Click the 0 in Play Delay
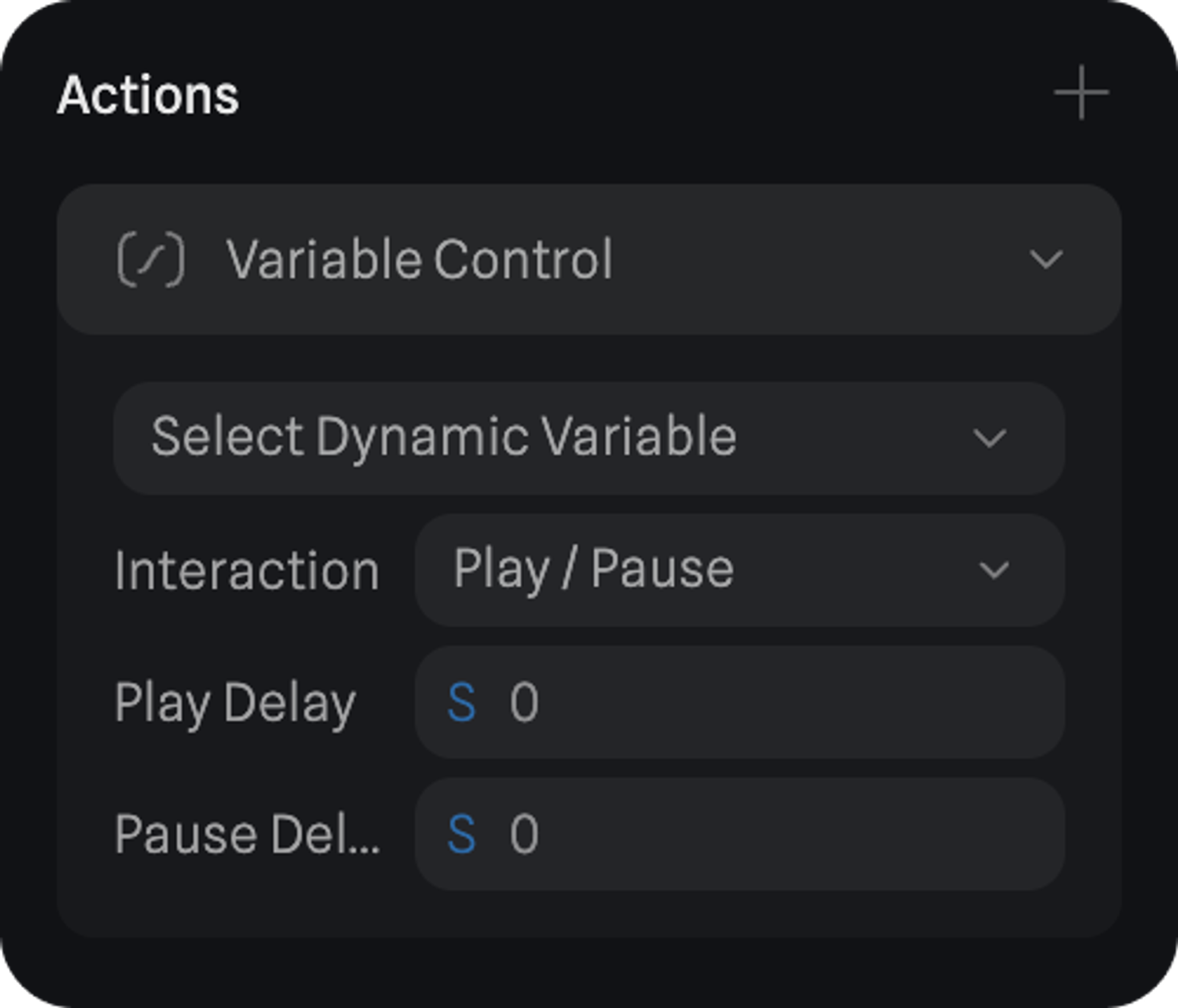The image size is (1178, 1008). (x=524, y=702)
